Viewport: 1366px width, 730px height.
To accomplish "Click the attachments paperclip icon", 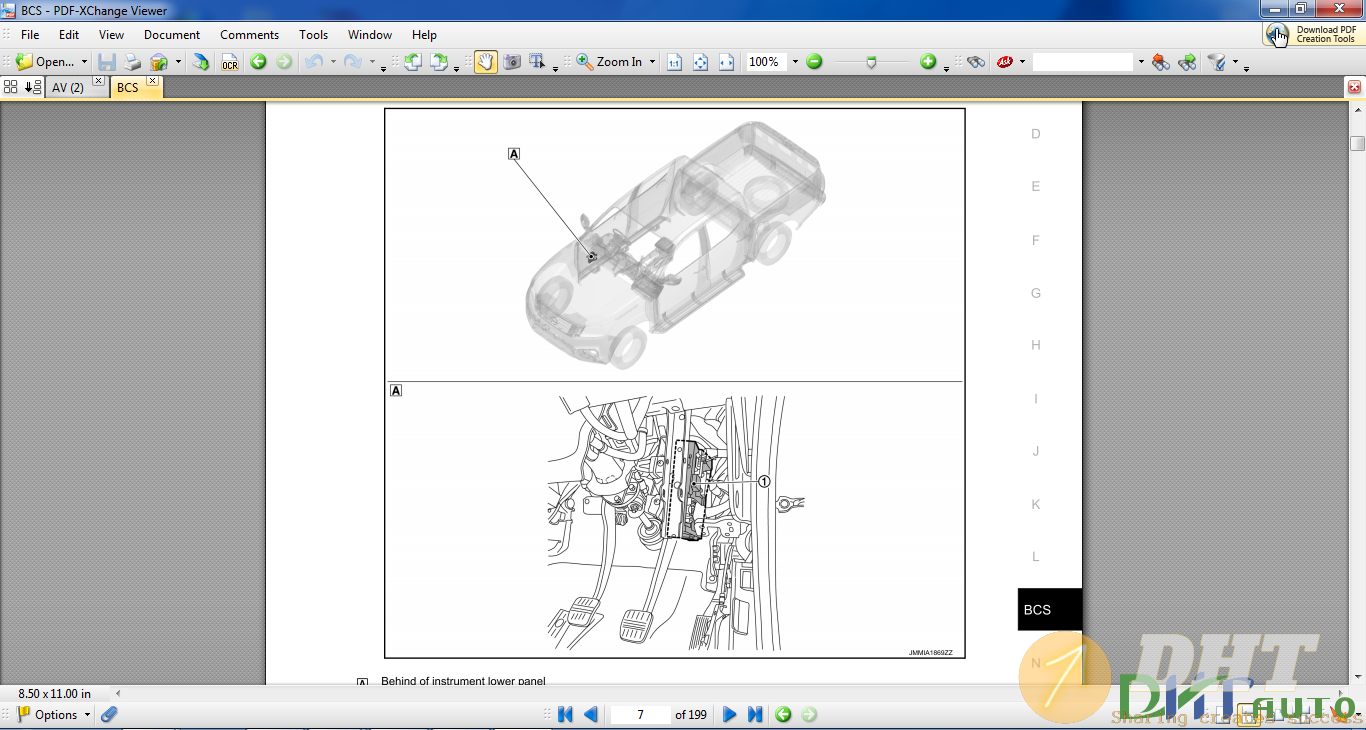I will coord(109,714).
